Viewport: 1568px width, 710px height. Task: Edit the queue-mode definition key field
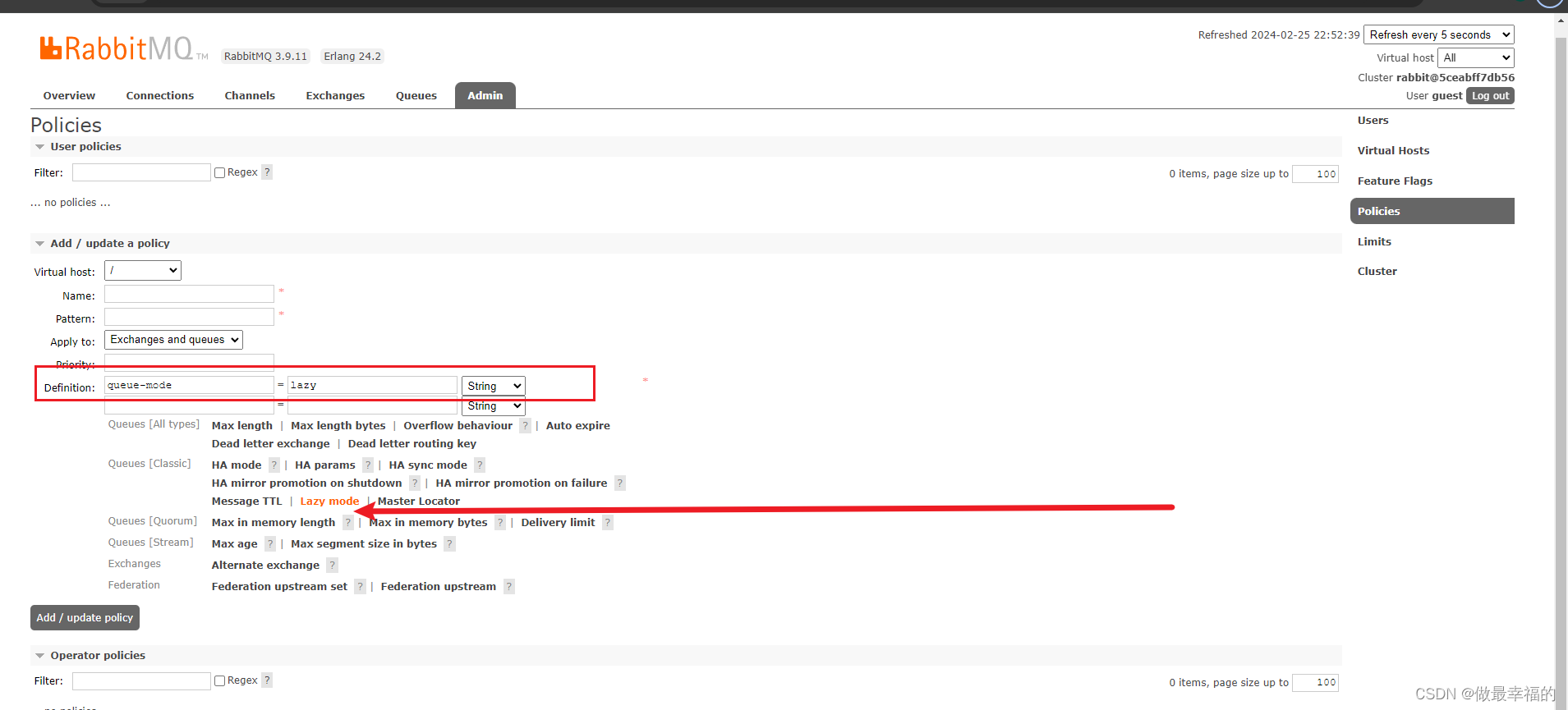[x=189, y=385]
